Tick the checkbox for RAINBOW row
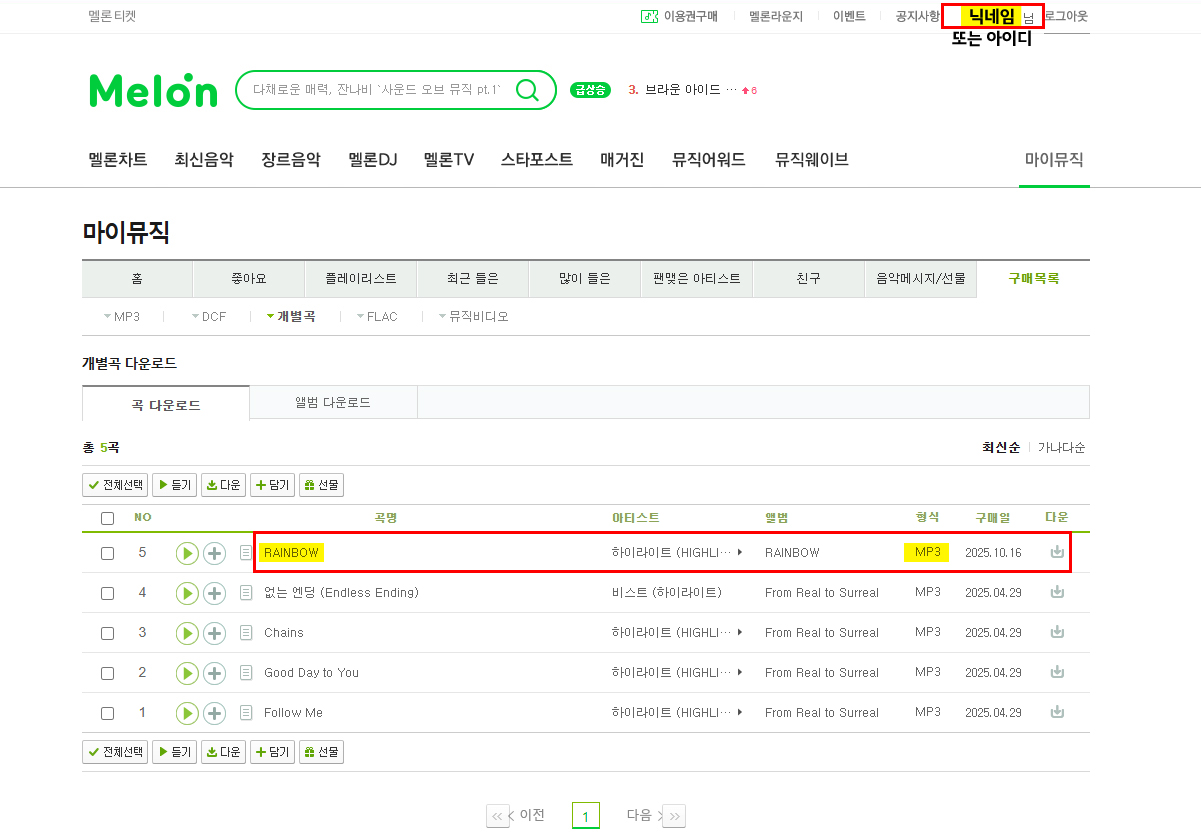The height and width of the screenshot is (833, 1201). (x=108, y=553)
